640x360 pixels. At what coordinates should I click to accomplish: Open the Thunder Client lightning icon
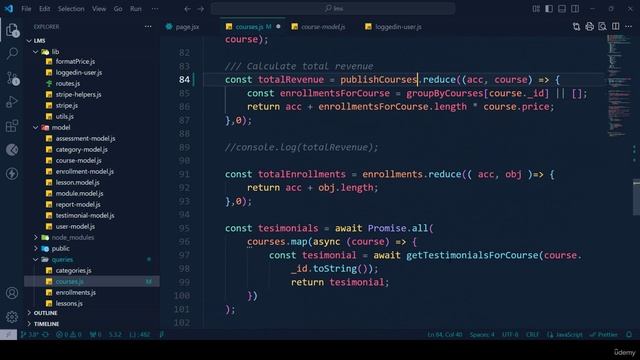coord(12,173)
